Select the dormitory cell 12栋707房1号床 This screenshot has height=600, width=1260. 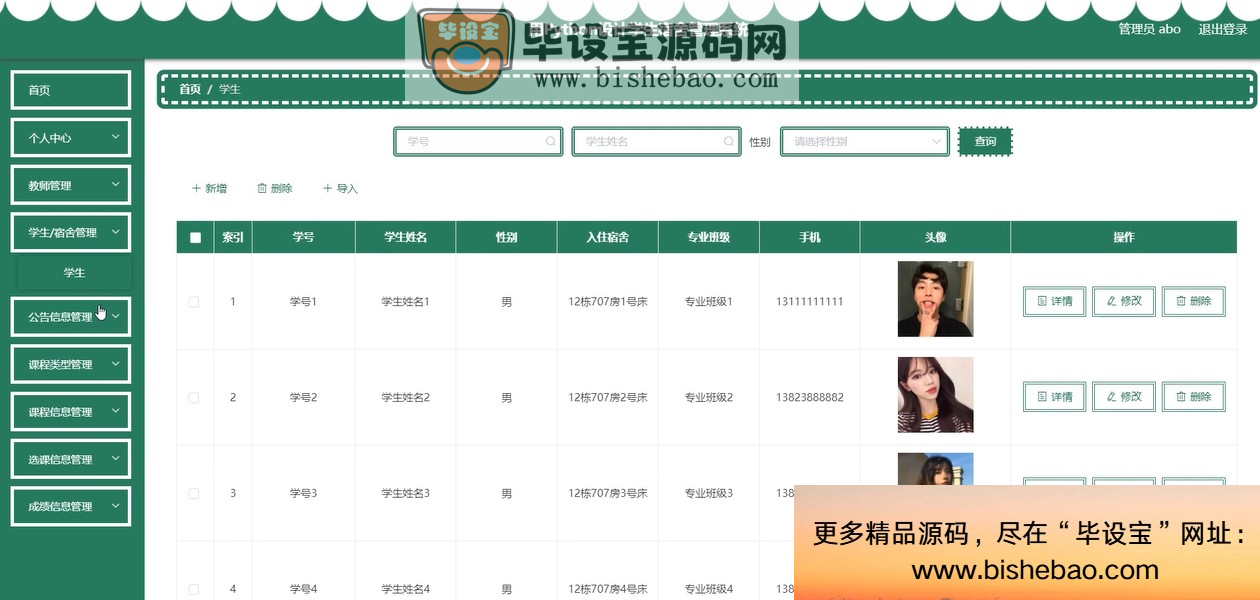608,301
